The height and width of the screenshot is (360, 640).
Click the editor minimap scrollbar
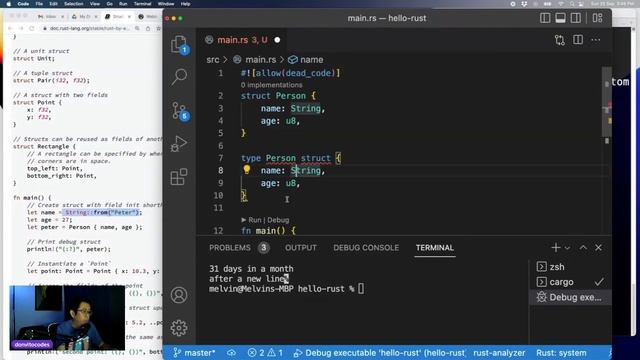(x=607, y=102)
